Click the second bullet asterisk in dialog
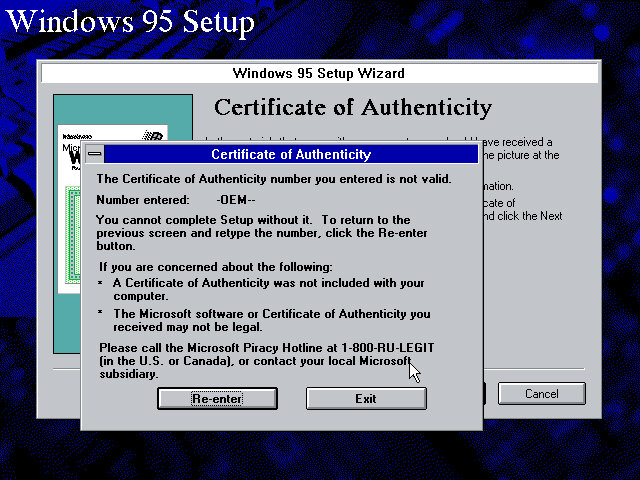 click(101, 314)
